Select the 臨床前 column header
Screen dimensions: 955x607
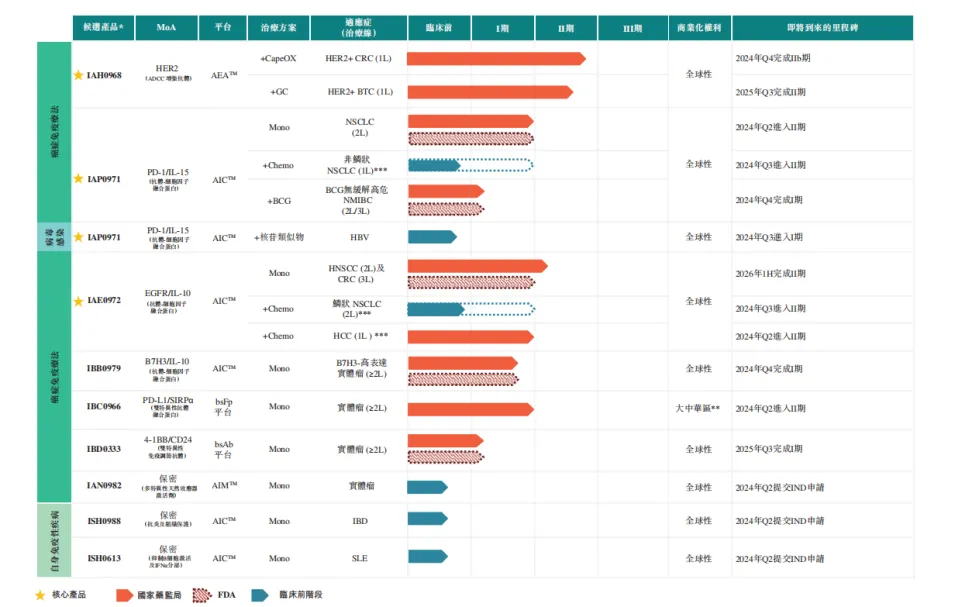[x=439, y=29]
